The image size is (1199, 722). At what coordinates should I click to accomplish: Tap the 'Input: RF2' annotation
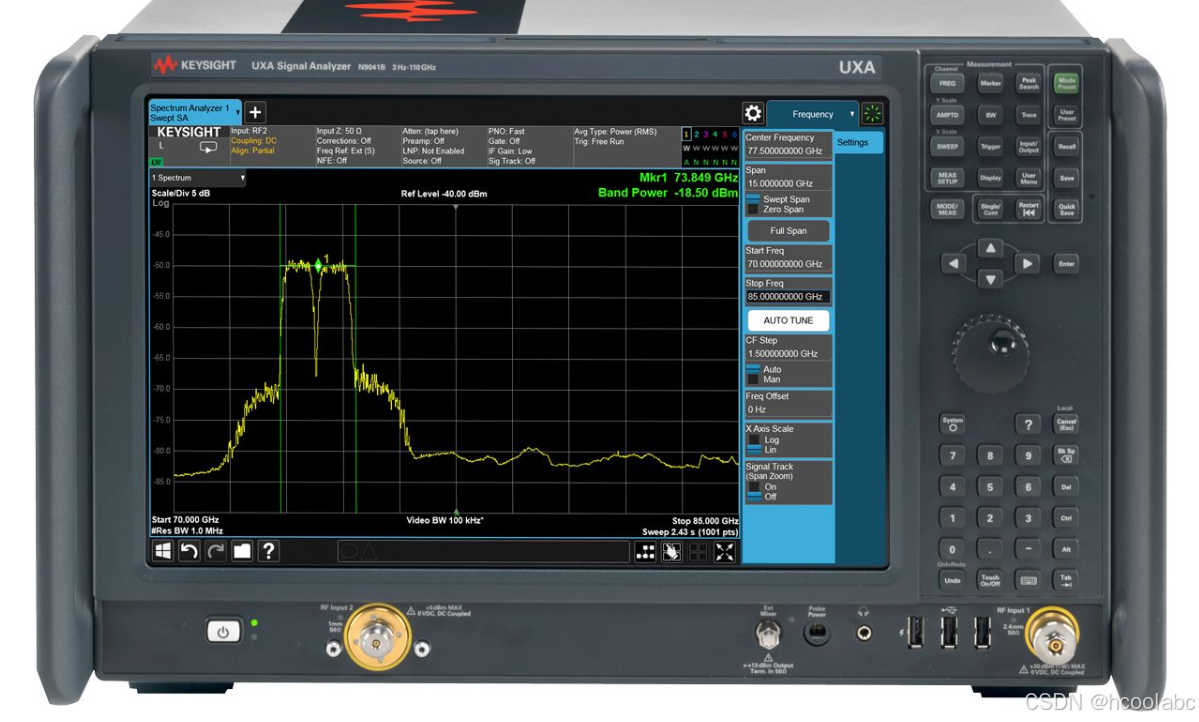(249, 131)
